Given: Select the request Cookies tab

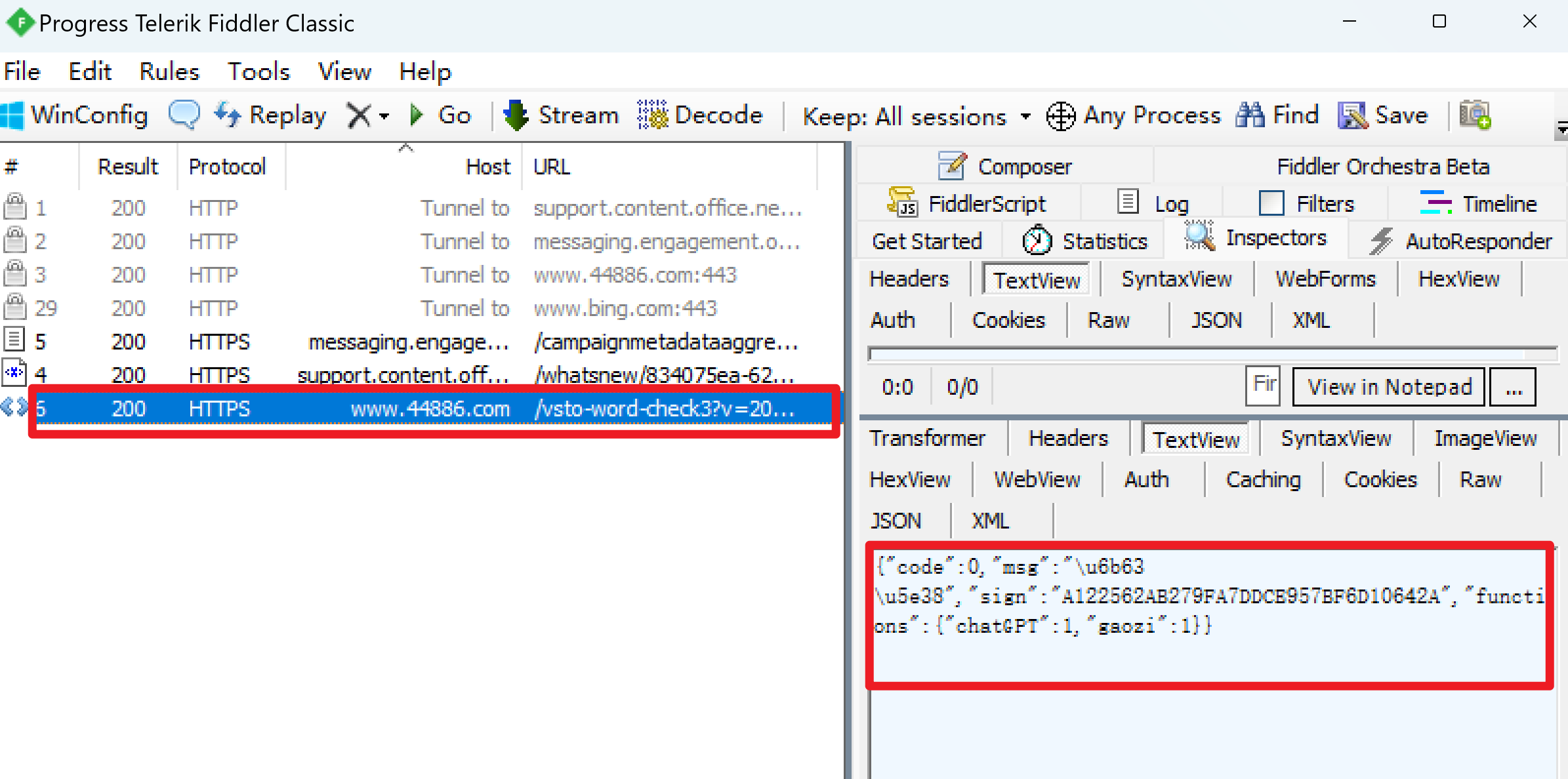Looking at the screenshot, I should [1008, 320].
